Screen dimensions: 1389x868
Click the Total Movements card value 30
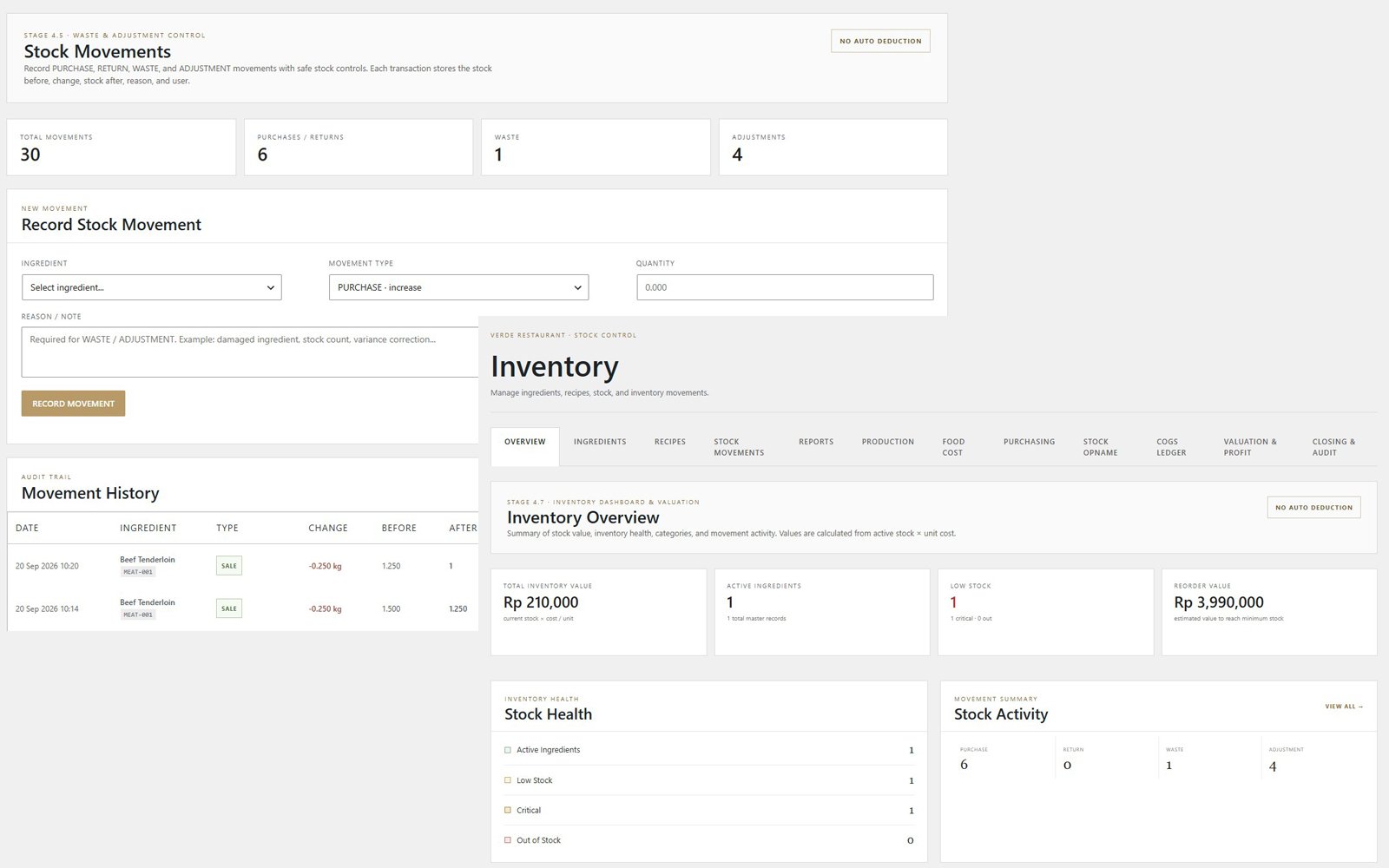tap(30, 155)
